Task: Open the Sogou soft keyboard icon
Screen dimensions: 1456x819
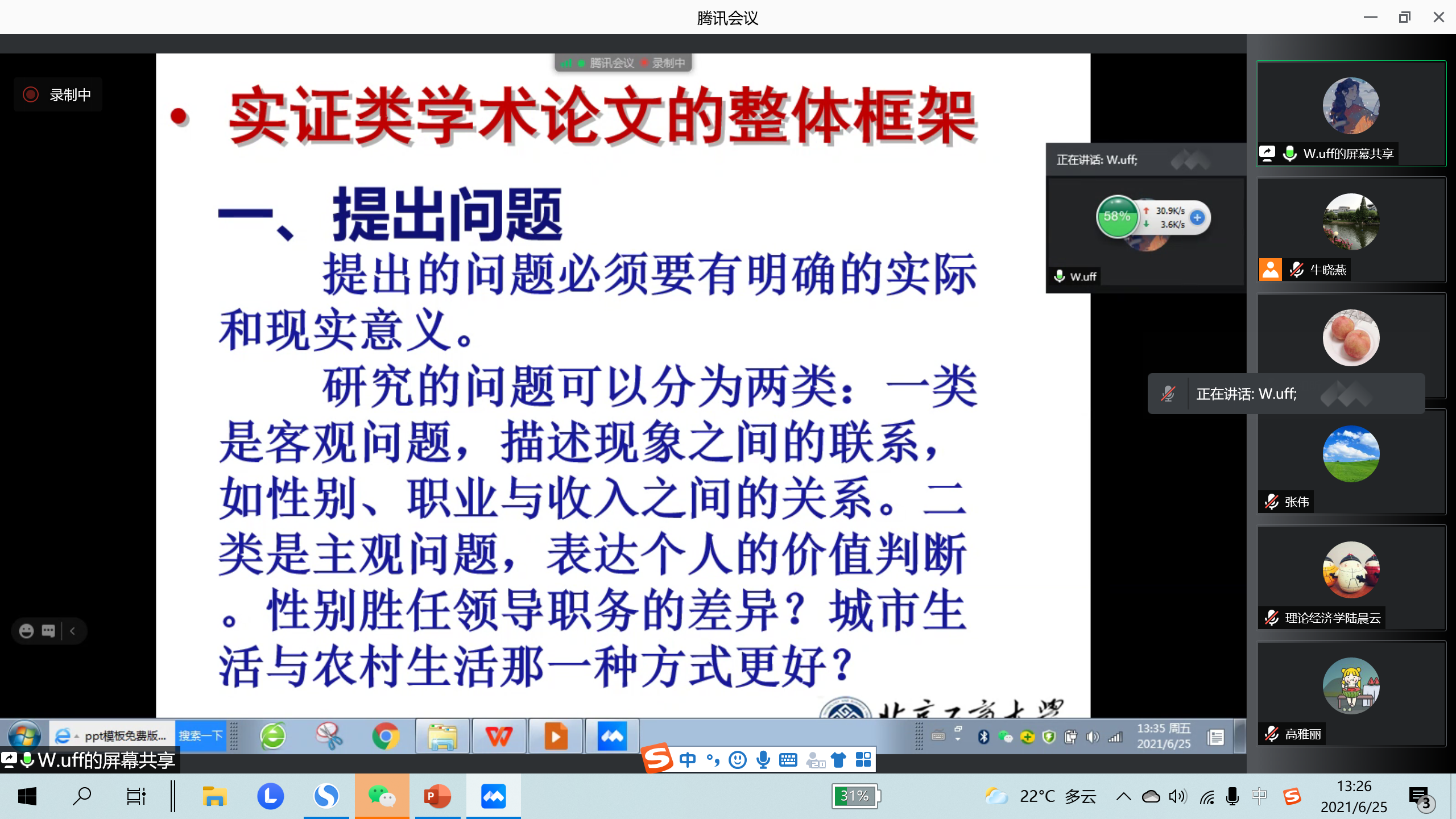Action: [x=788, y=760]
